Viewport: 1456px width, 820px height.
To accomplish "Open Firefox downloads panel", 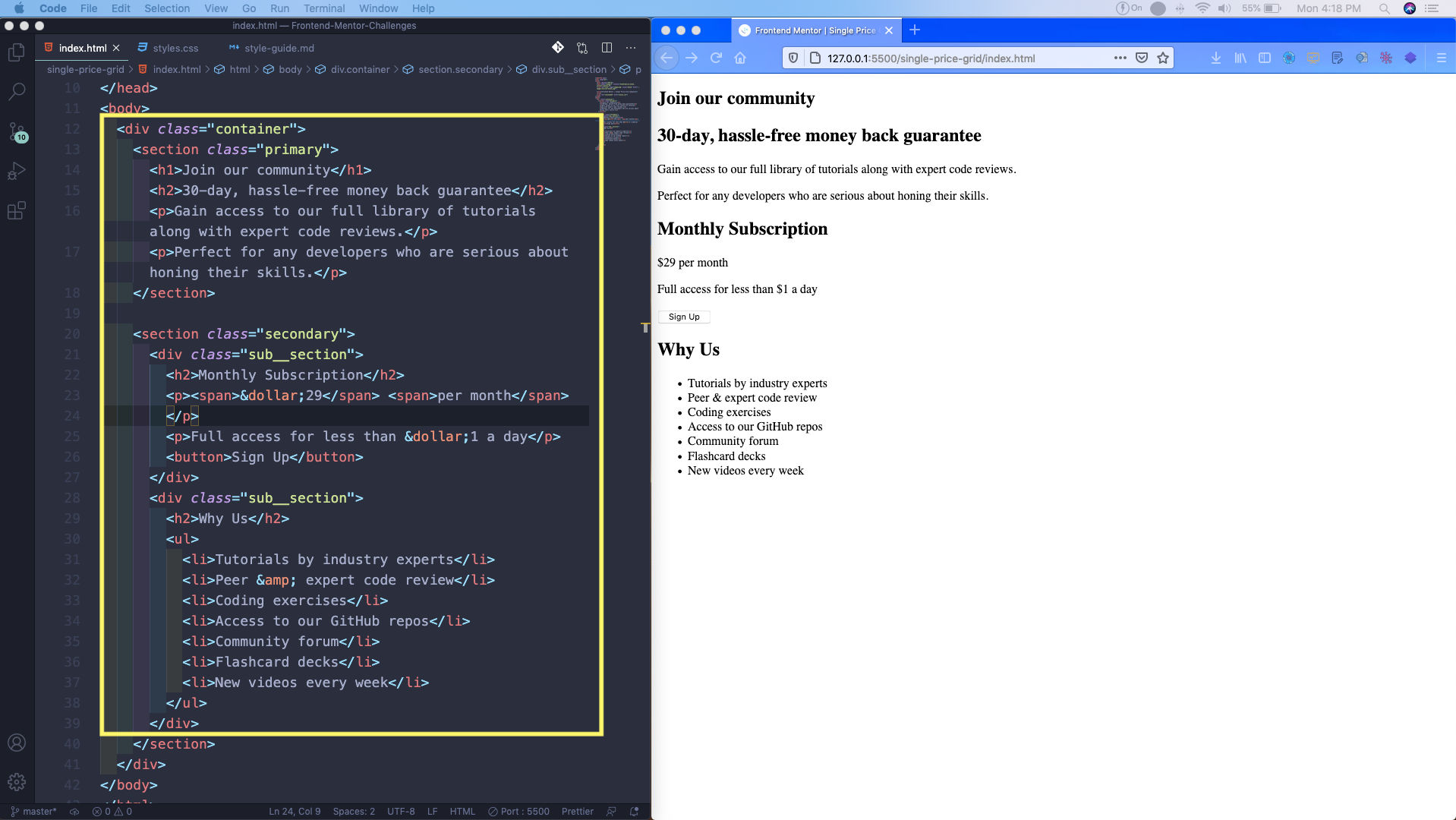I will [x=1216, y=58].
